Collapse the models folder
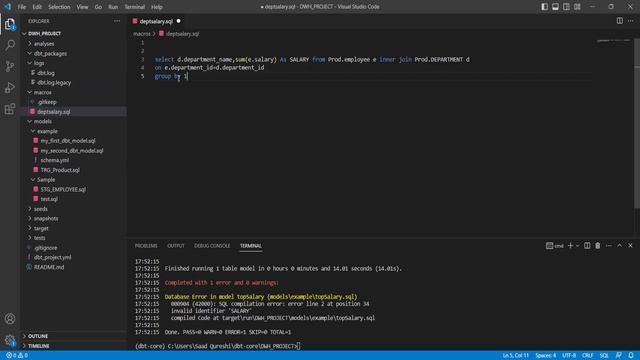 [x=43, y=121]
